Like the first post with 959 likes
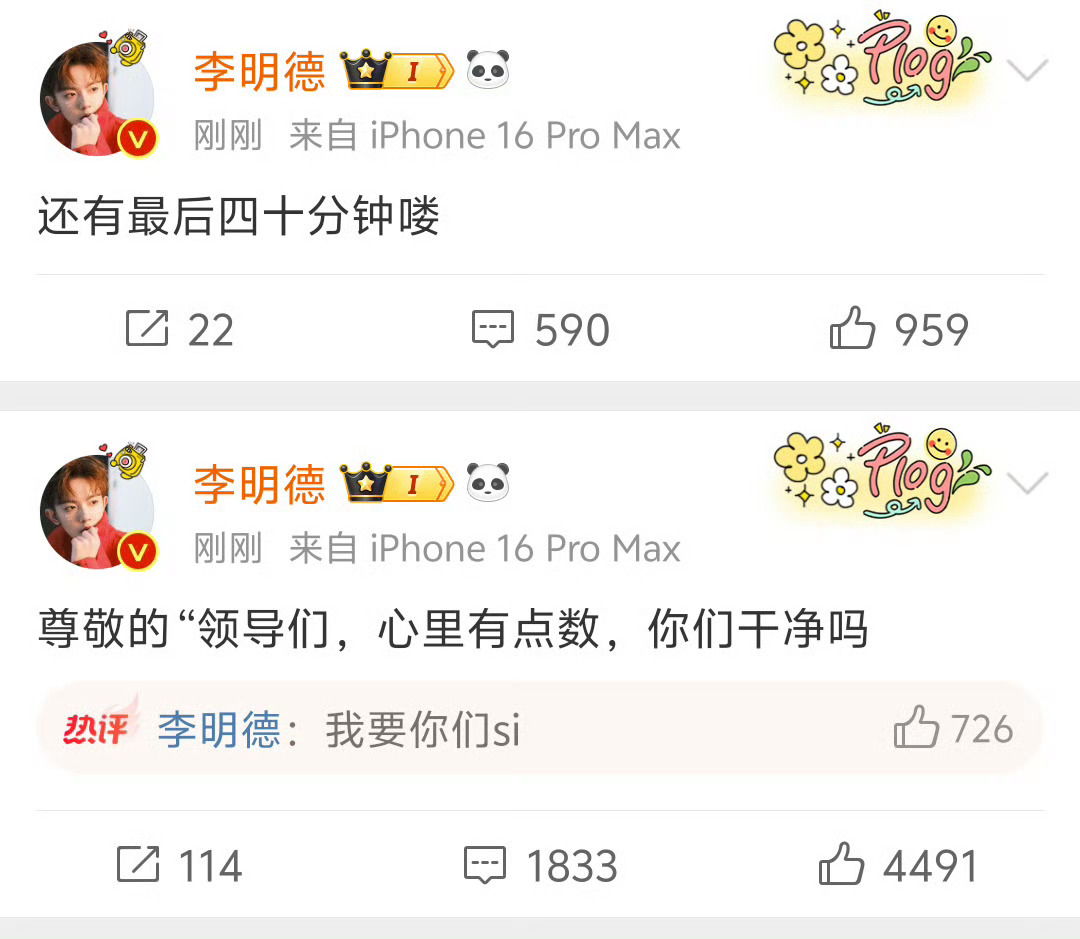Viewport: 1080px width, 939px height. (x=852, y=327)
